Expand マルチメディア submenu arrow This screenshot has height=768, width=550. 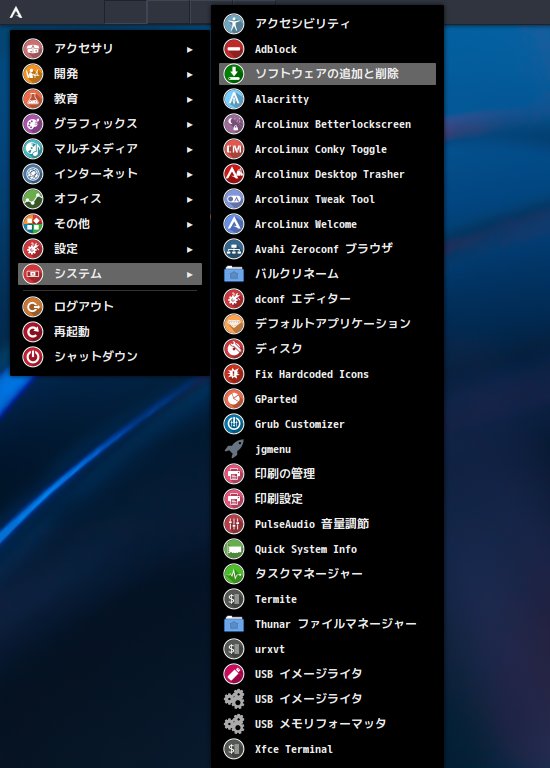coord(190,149)
